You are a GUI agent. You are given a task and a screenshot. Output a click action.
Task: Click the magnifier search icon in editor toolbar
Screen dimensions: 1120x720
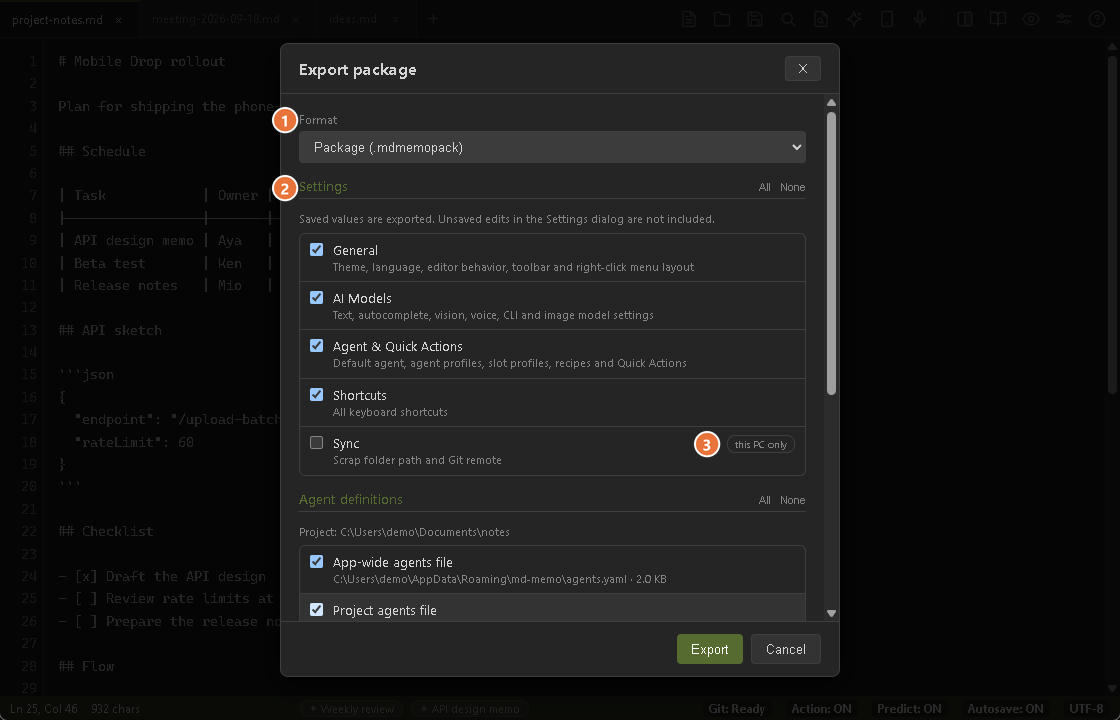point(788,19)
